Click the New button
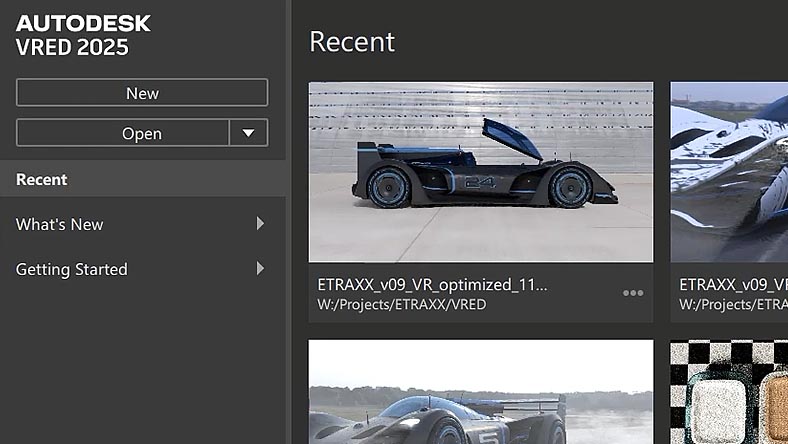 142,93
